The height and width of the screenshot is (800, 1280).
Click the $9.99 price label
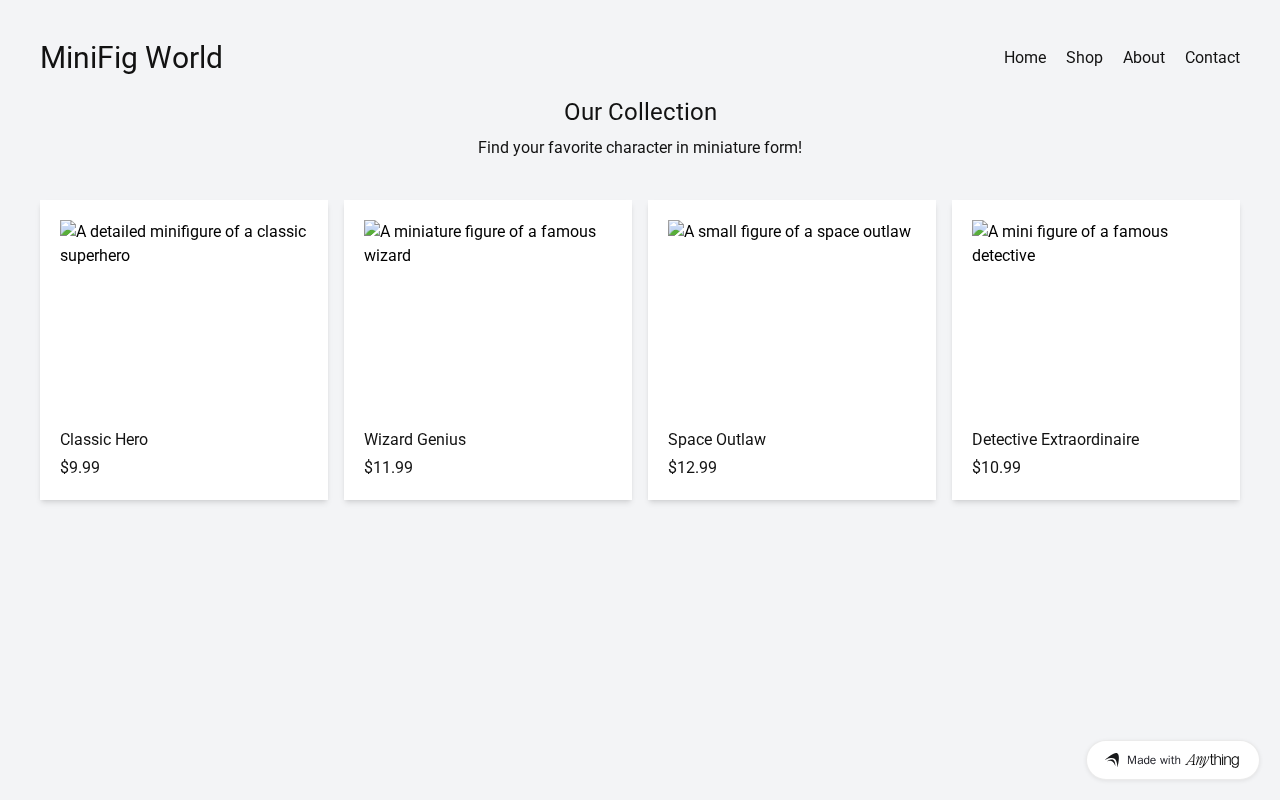[80, 467]
